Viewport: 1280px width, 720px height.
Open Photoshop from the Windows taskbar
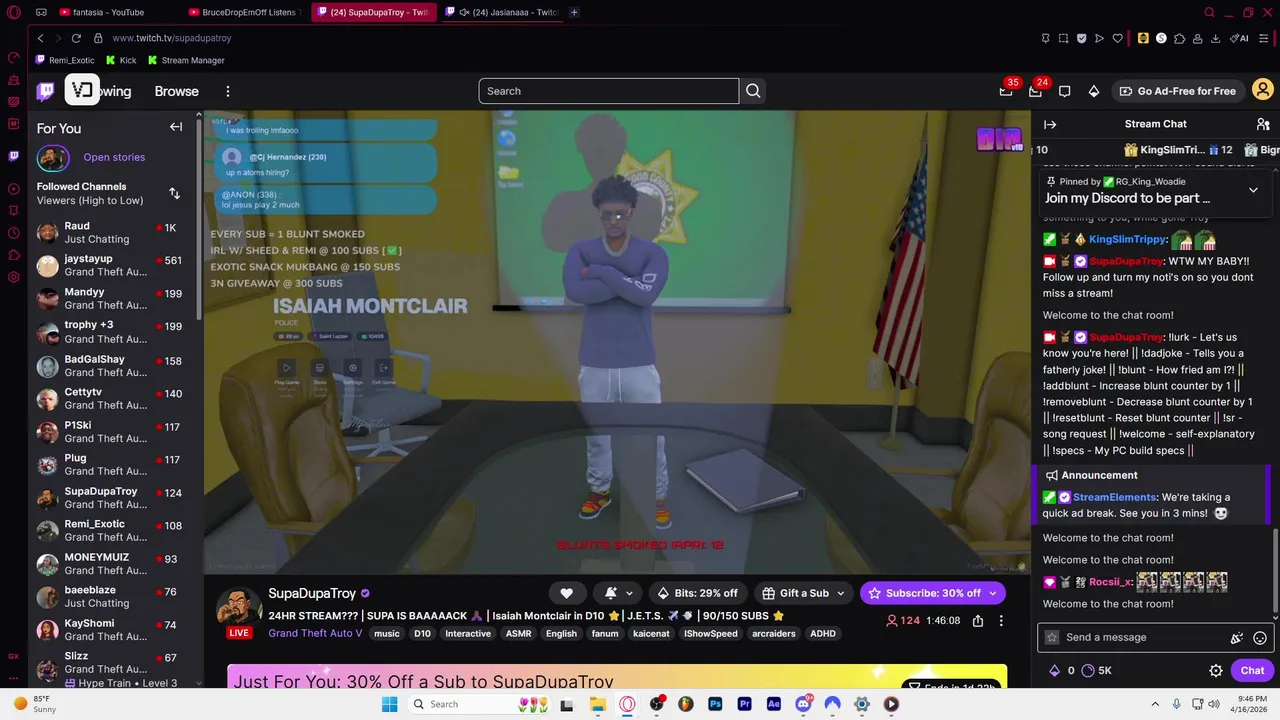tap(715, 704)
